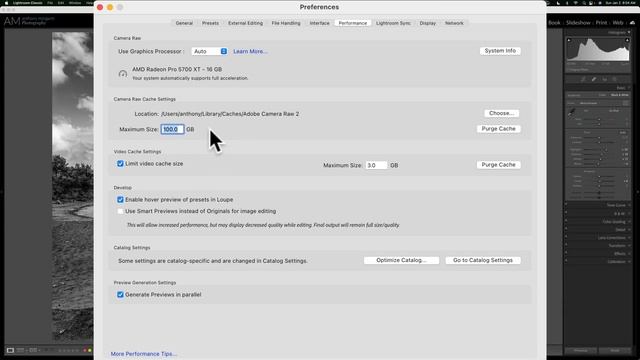Click the Previous button in Develop panel
Viewport: 640px width, 360px height.
580,350
